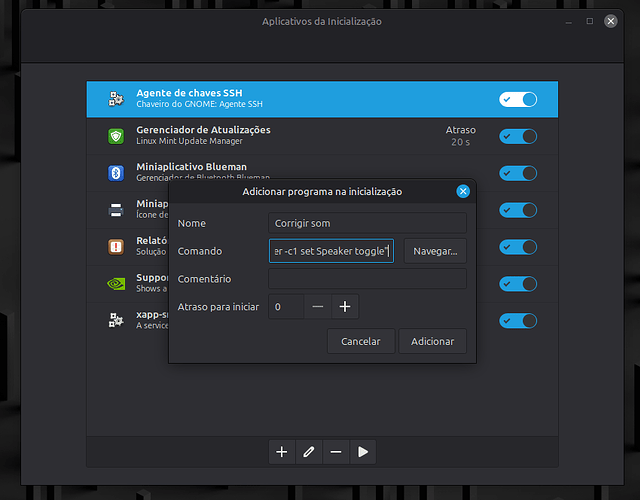Click the Cancelar button

[x=360, y=341]
